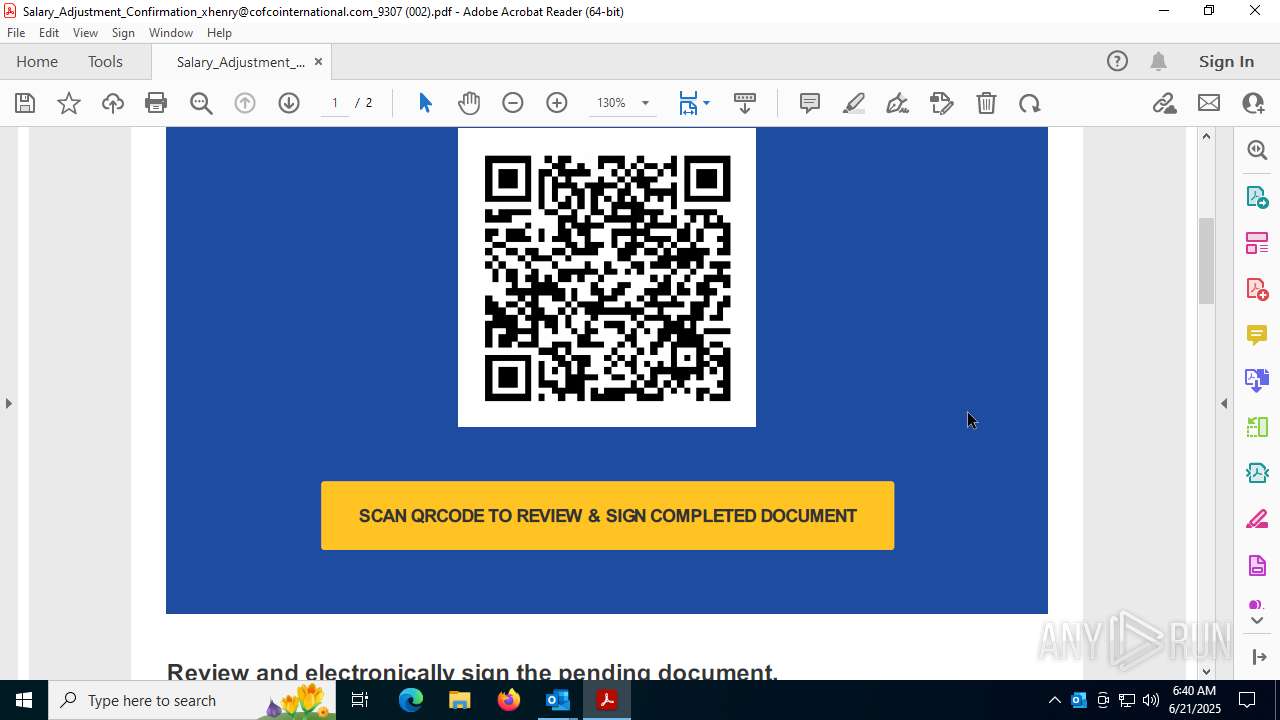
Task: Open the Sign document pen tool
Action: pyautogui.click(x=898, y=103)
